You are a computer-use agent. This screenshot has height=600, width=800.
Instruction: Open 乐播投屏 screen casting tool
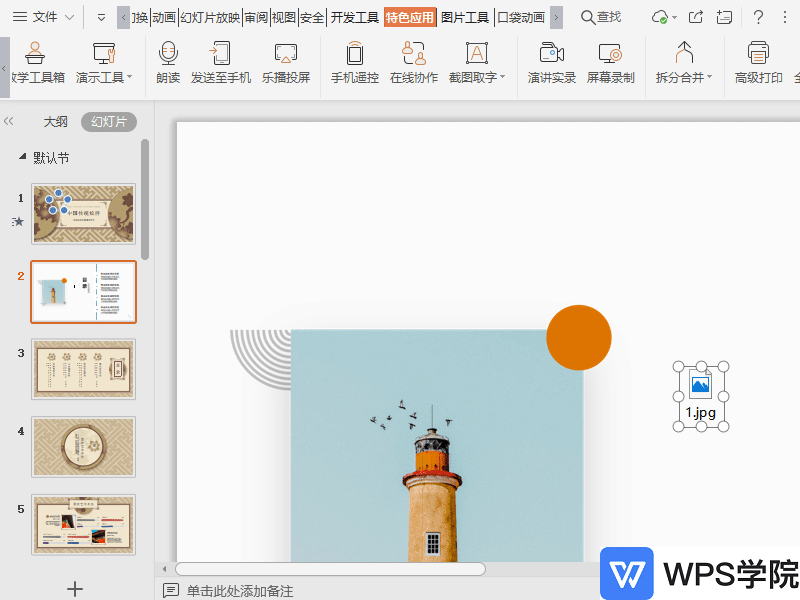click(286, 62)
